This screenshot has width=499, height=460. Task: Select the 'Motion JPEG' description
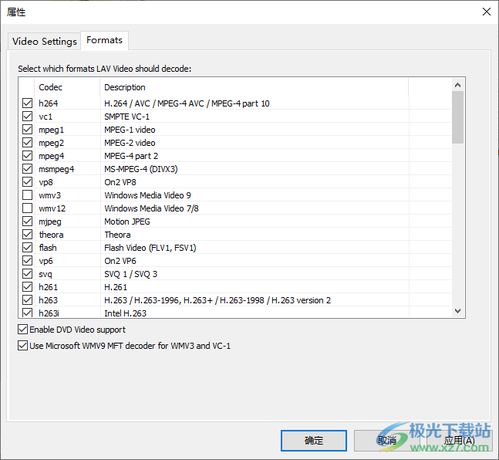tap(127, 222)
